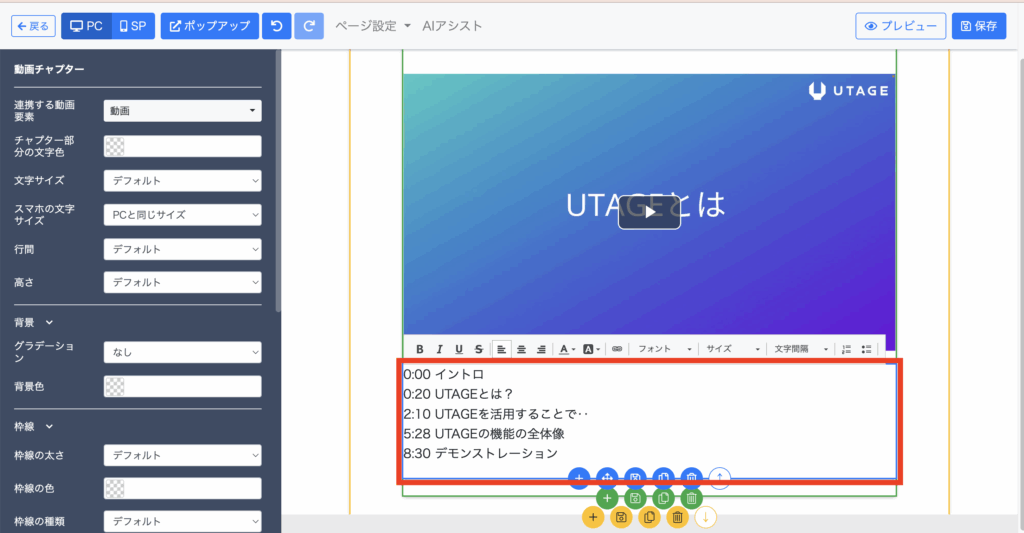Click the ポップアップ button
Screen dimensions: 1024x533
click(210, 26)
